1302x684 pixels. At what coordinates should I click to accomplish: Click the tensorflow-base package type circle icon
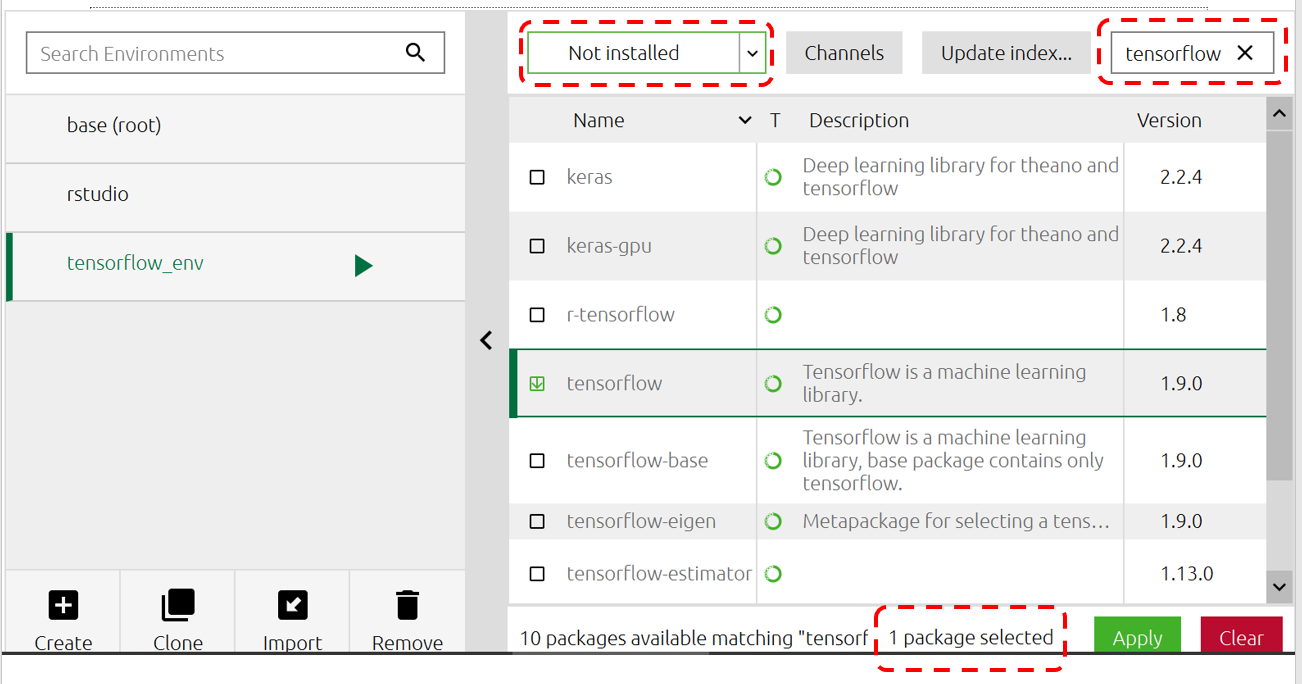[773, 461]
